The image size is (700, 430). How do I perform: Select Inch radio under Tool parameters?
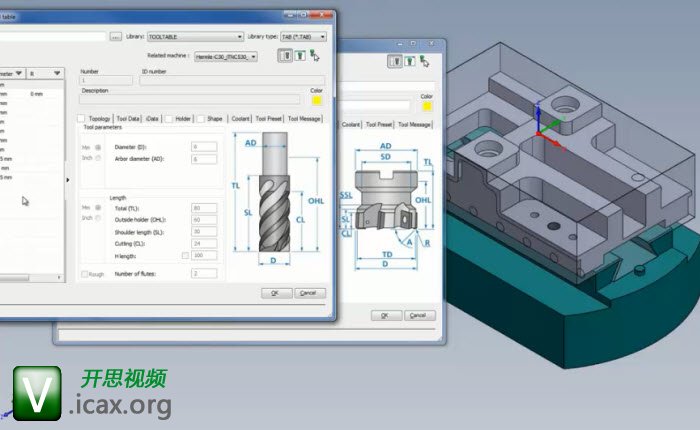pyautogui.click(x=98, y=158)
